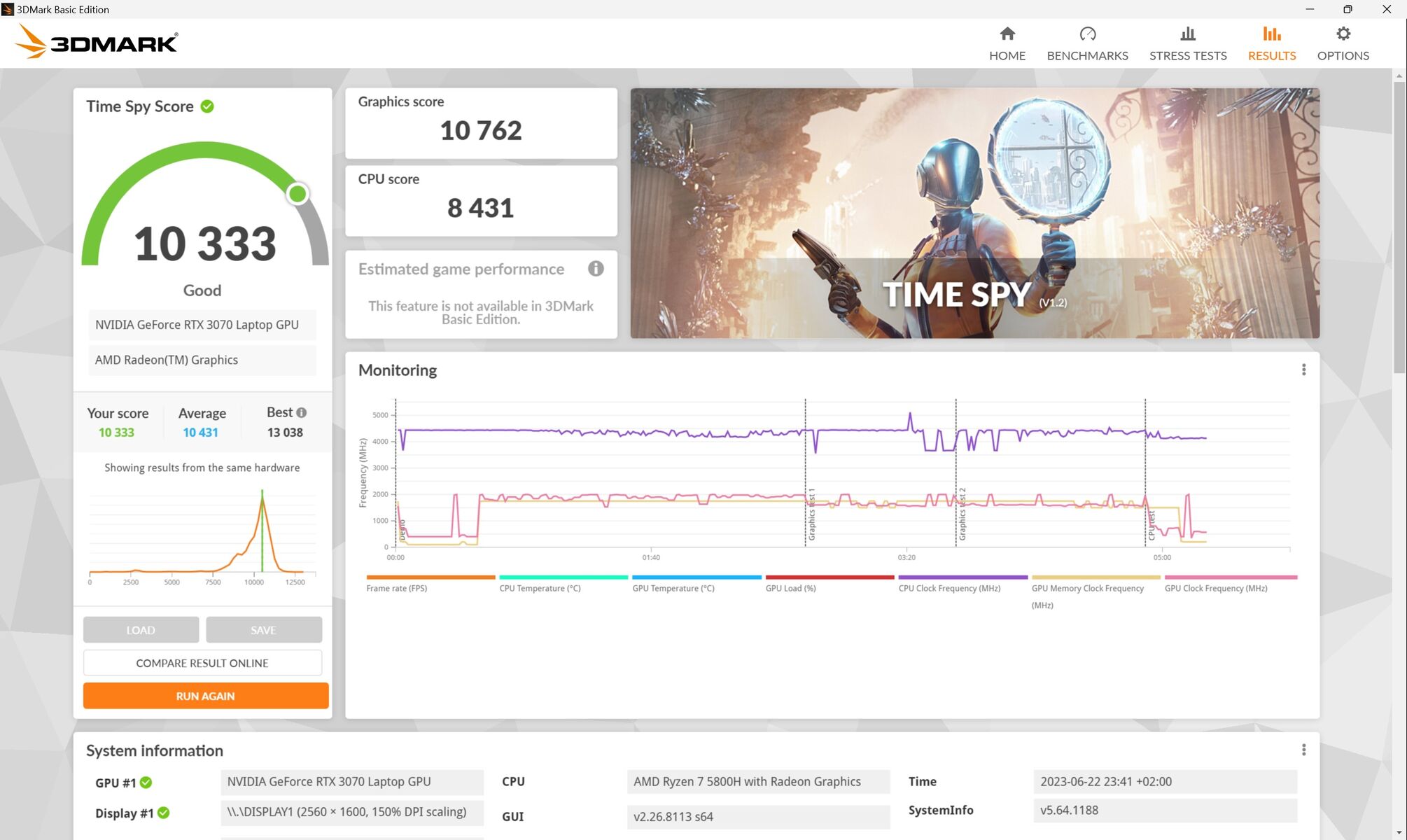Click the scrollbar down arrow
This screenshot has width=1407, height=840.
tap(1399, 833)
